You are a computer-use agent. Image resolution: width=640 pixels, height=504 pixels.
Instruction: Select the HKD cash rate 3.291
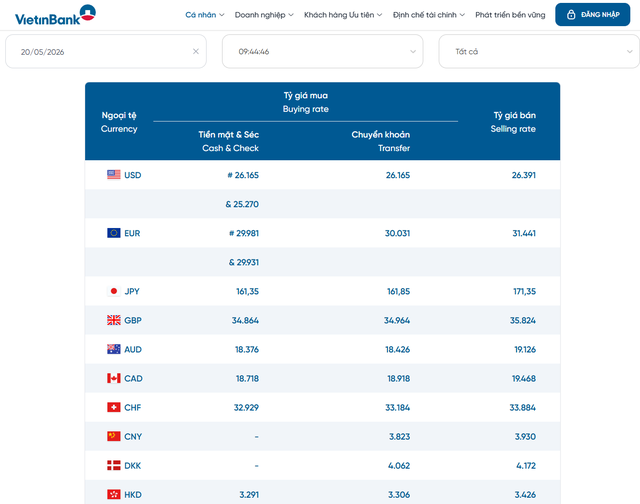(x=249, y=495)
